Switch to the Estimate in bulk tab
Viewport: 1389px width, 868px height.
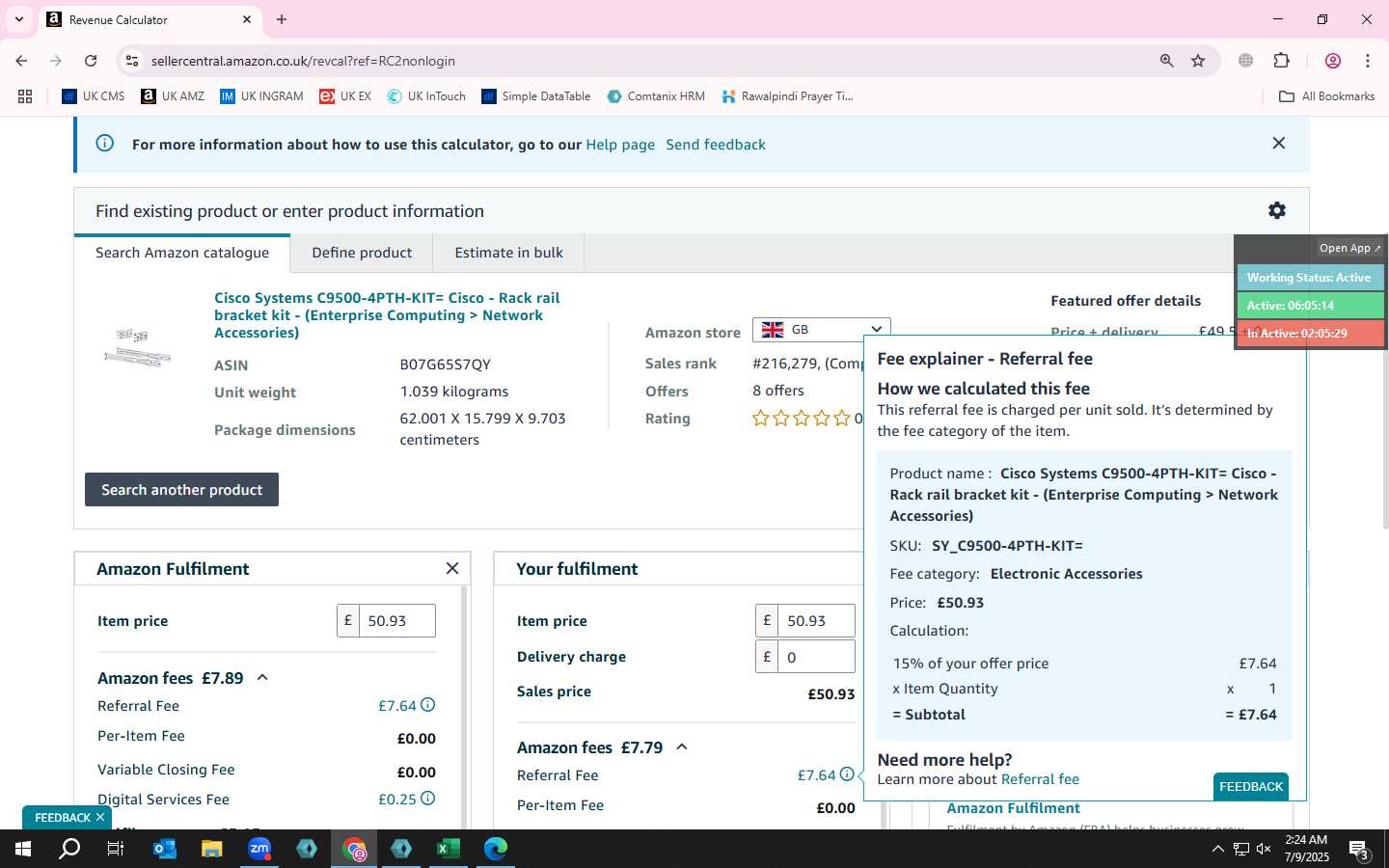[x=508, y=253]
